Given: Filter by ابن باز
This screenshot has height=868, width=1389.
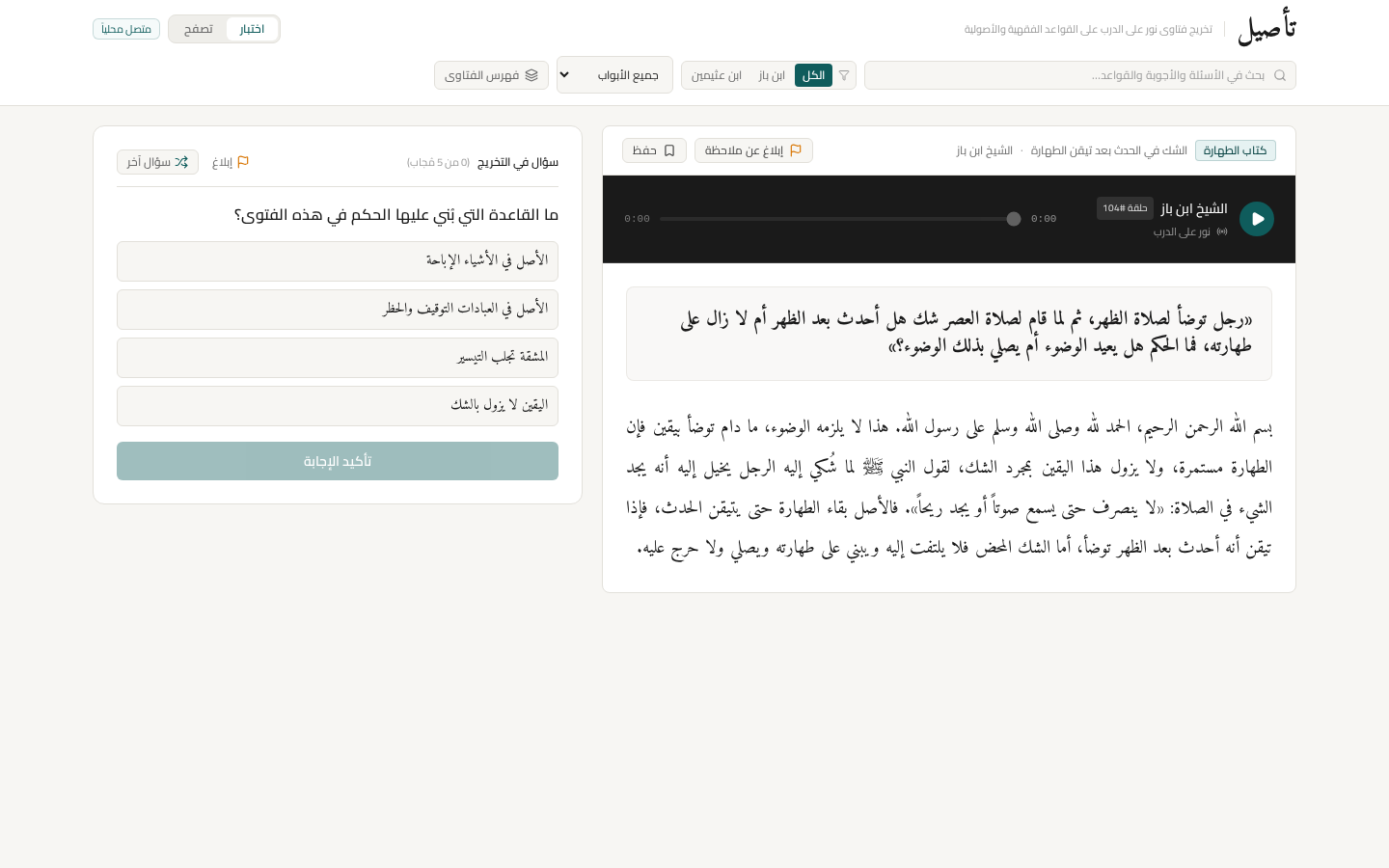Looking at the screenshot, I should (772, 75).
